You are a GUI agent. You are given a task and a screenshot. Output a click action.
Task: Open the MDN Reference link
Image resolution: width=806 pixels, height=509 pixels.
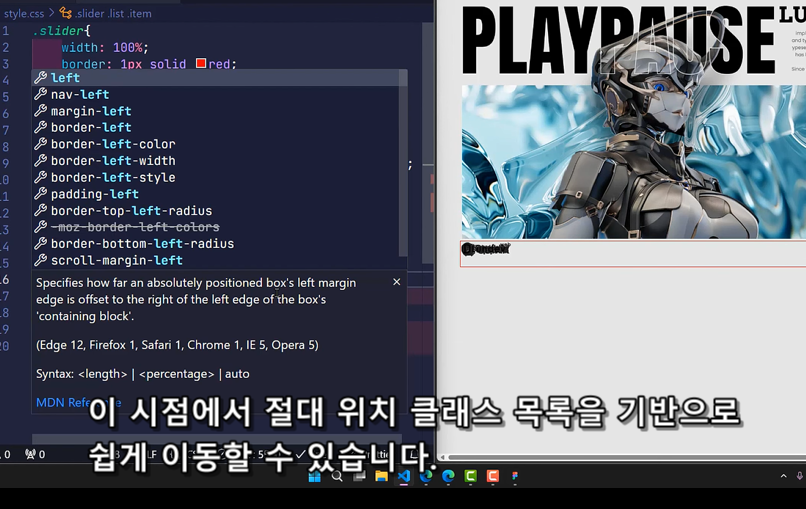[78, 403]
